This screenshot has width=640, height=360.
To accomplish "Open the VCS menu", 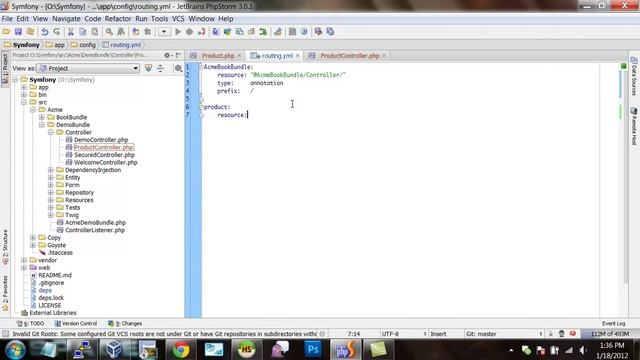I will 178,19.
